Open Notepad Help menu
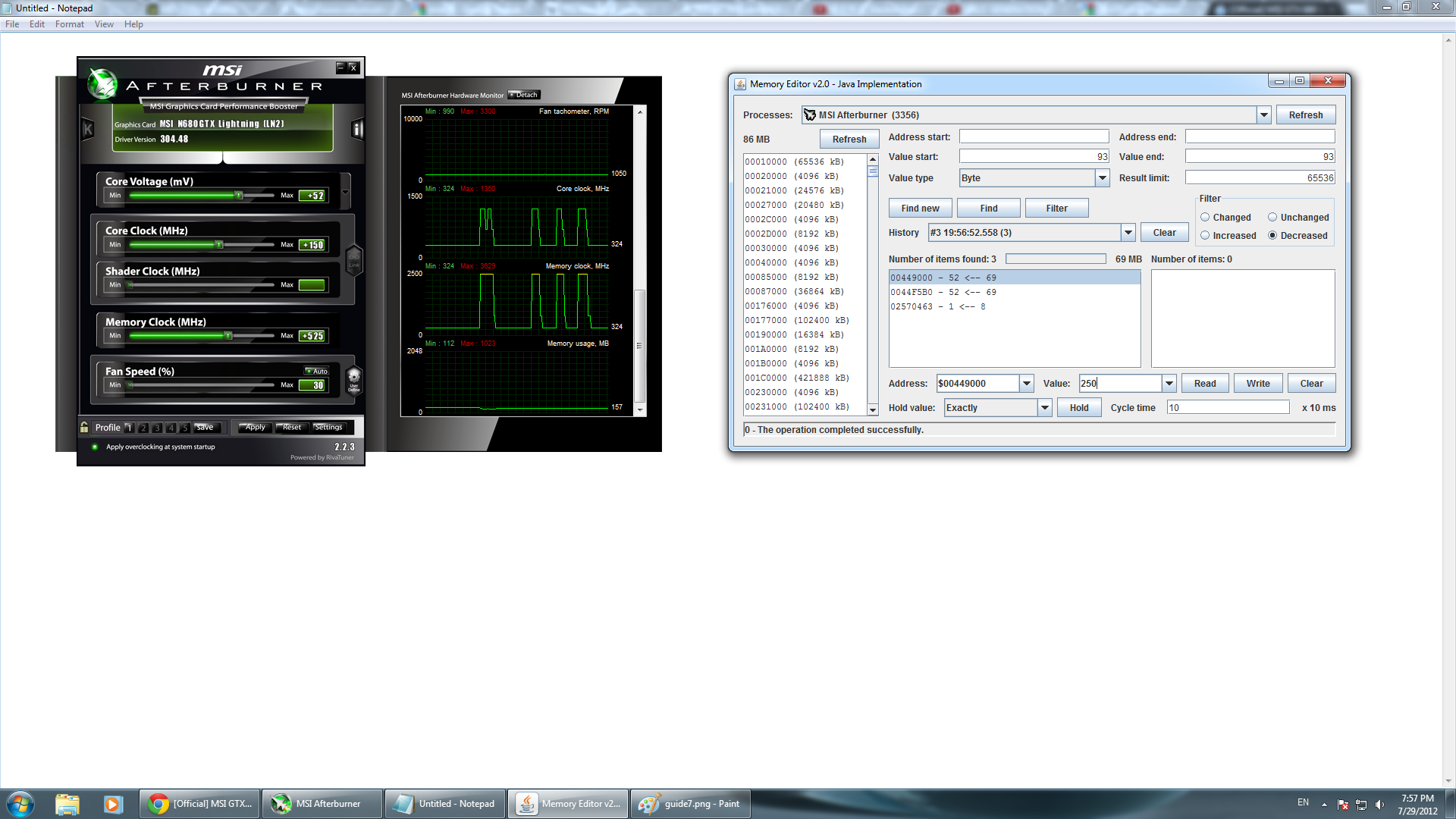Screen dimensions: 1456x819 coord(133,24)
